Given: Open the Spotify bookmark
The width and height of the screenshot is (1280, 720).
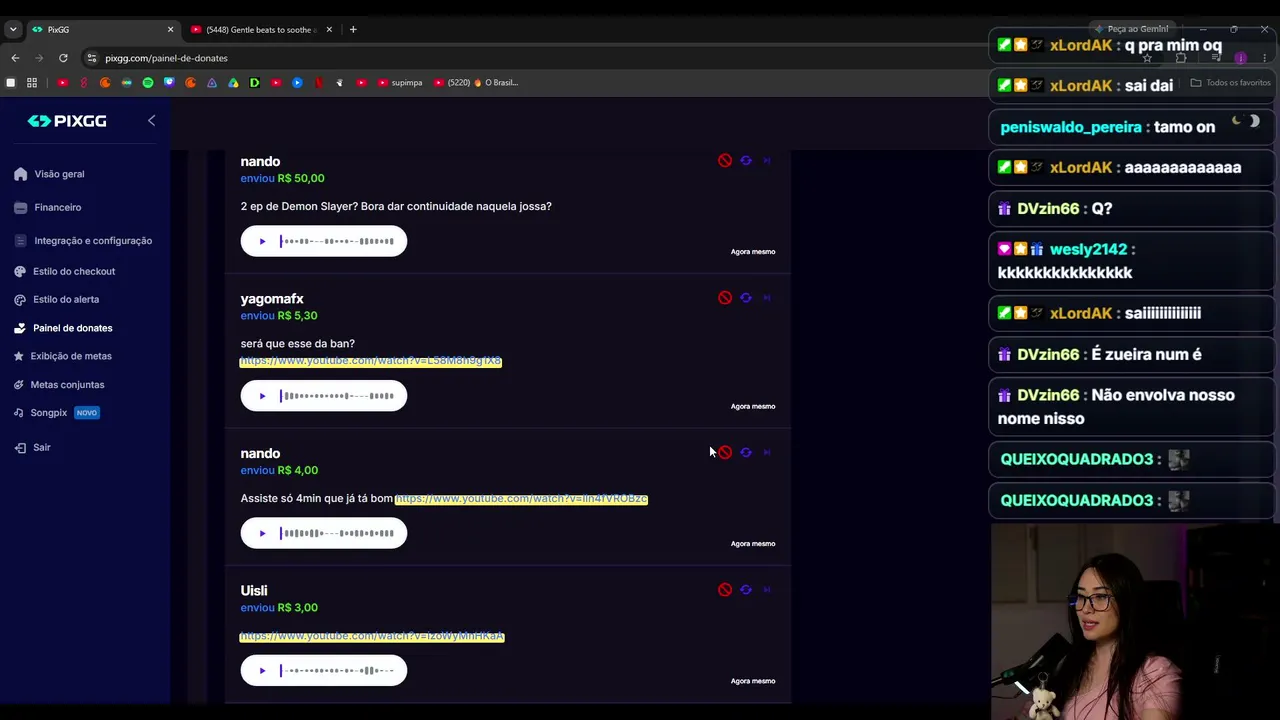Looking at the screenshot, I should 148,83.
